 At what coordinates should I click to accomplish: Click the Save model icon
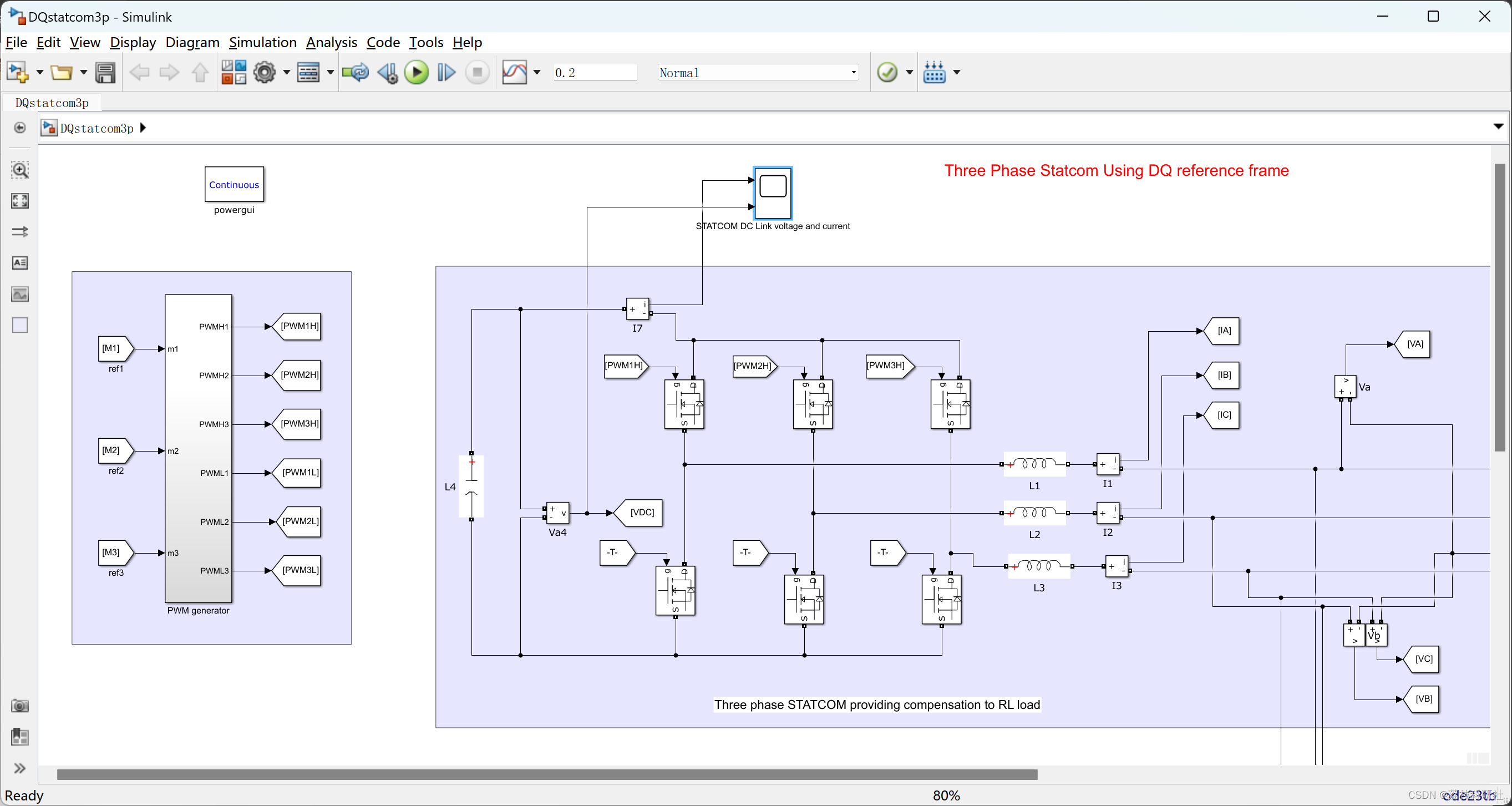point(105,73)
